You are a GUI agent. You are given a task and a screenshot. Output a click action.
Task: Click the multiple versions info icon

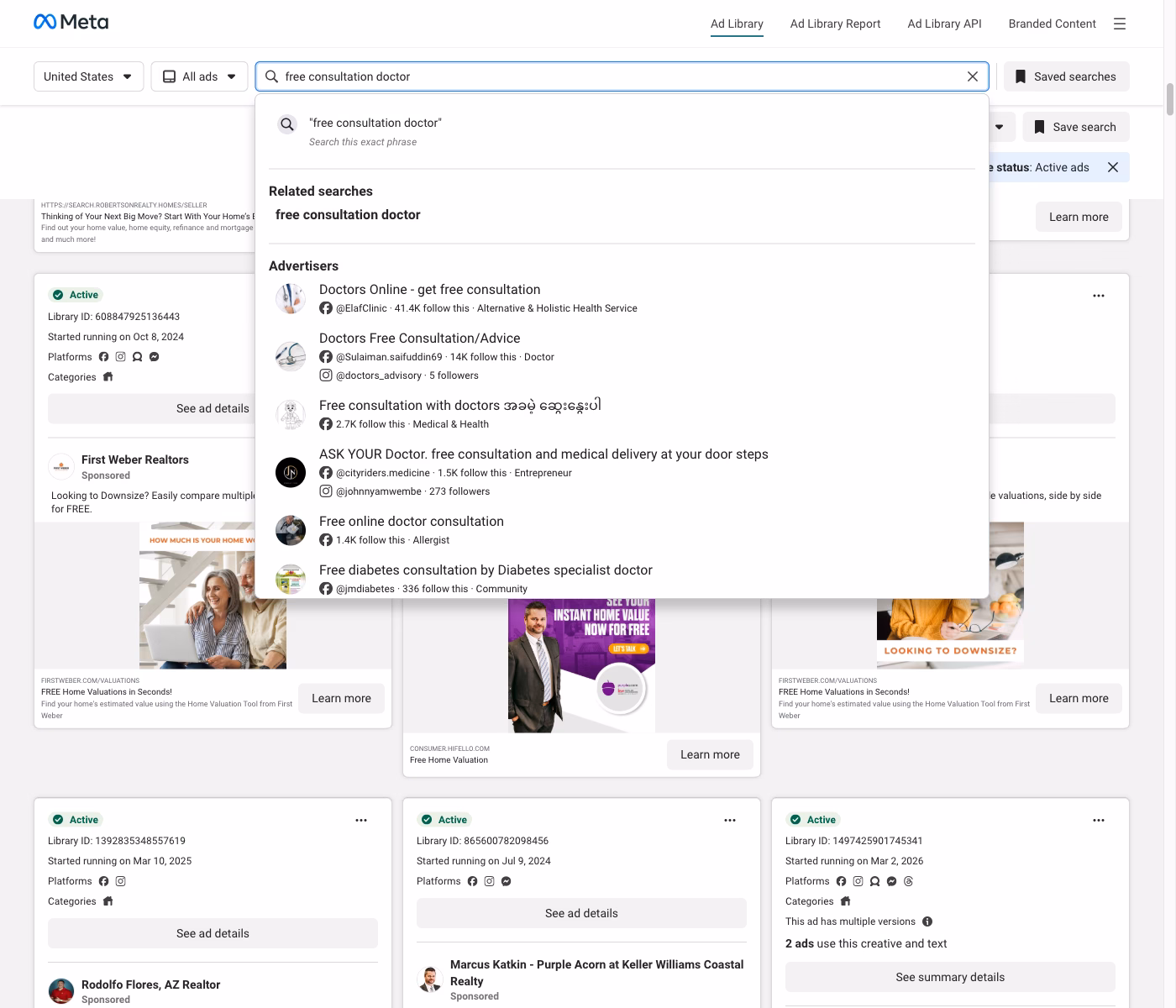927,921
